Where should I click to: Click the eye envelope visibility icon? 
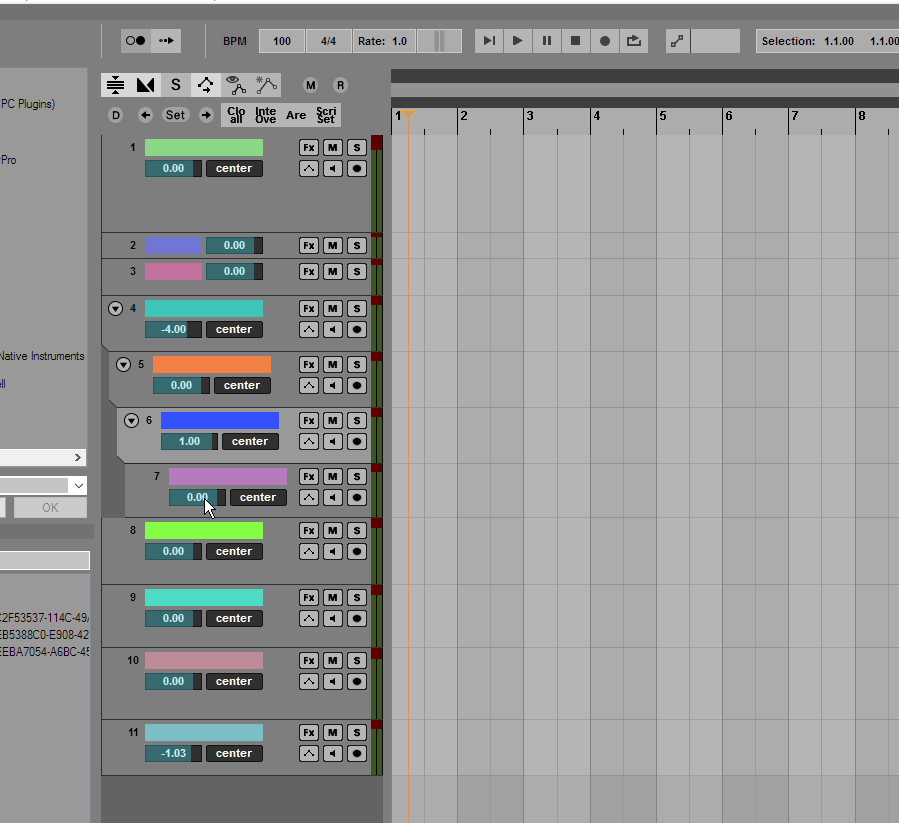[236, 85]
